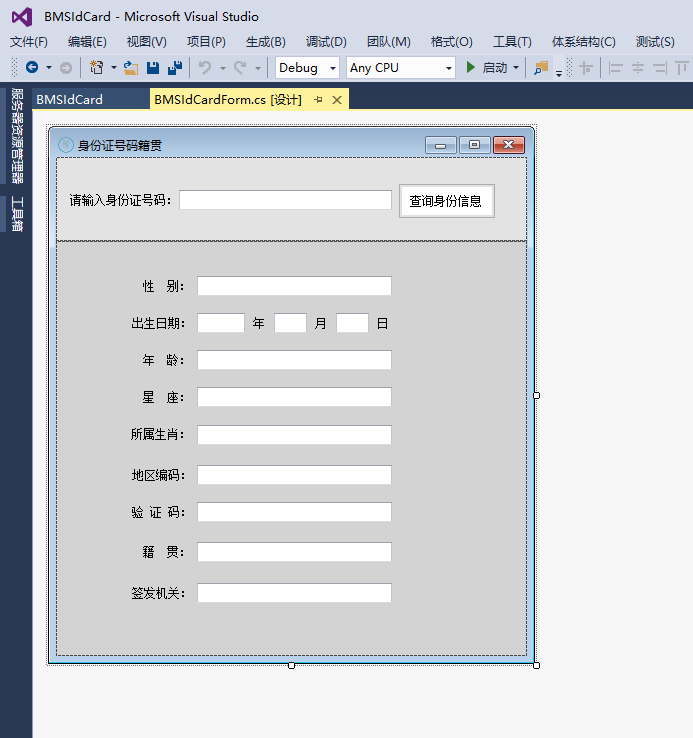Select the 请输入身份证号码 label
This screenshot has height=738, width=693.
tap(121, 201)
